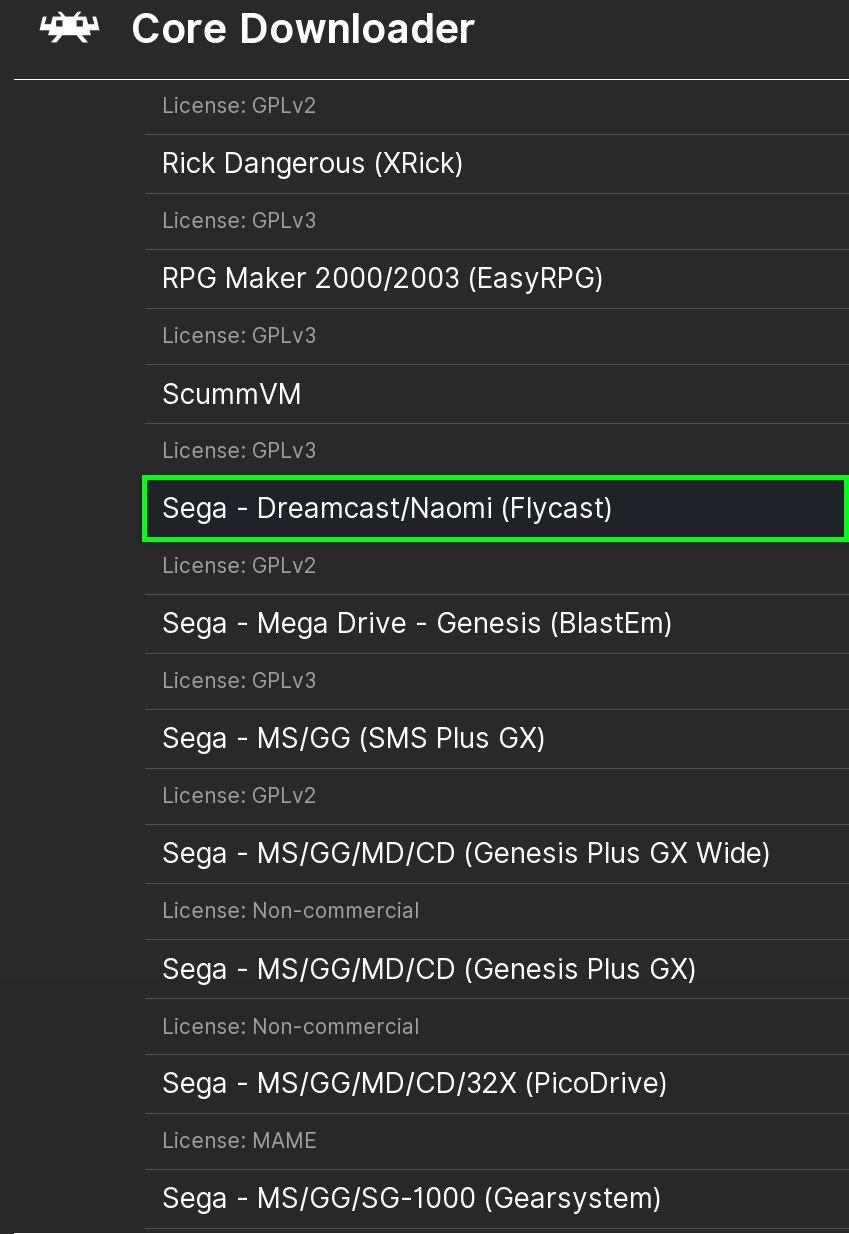This screenshot has height=1234, width=849.
Task: Download Sega MS/GG/MD/CD (Genesis Plus GX) core
Action: pyautogui.click(x=428, y=969)
